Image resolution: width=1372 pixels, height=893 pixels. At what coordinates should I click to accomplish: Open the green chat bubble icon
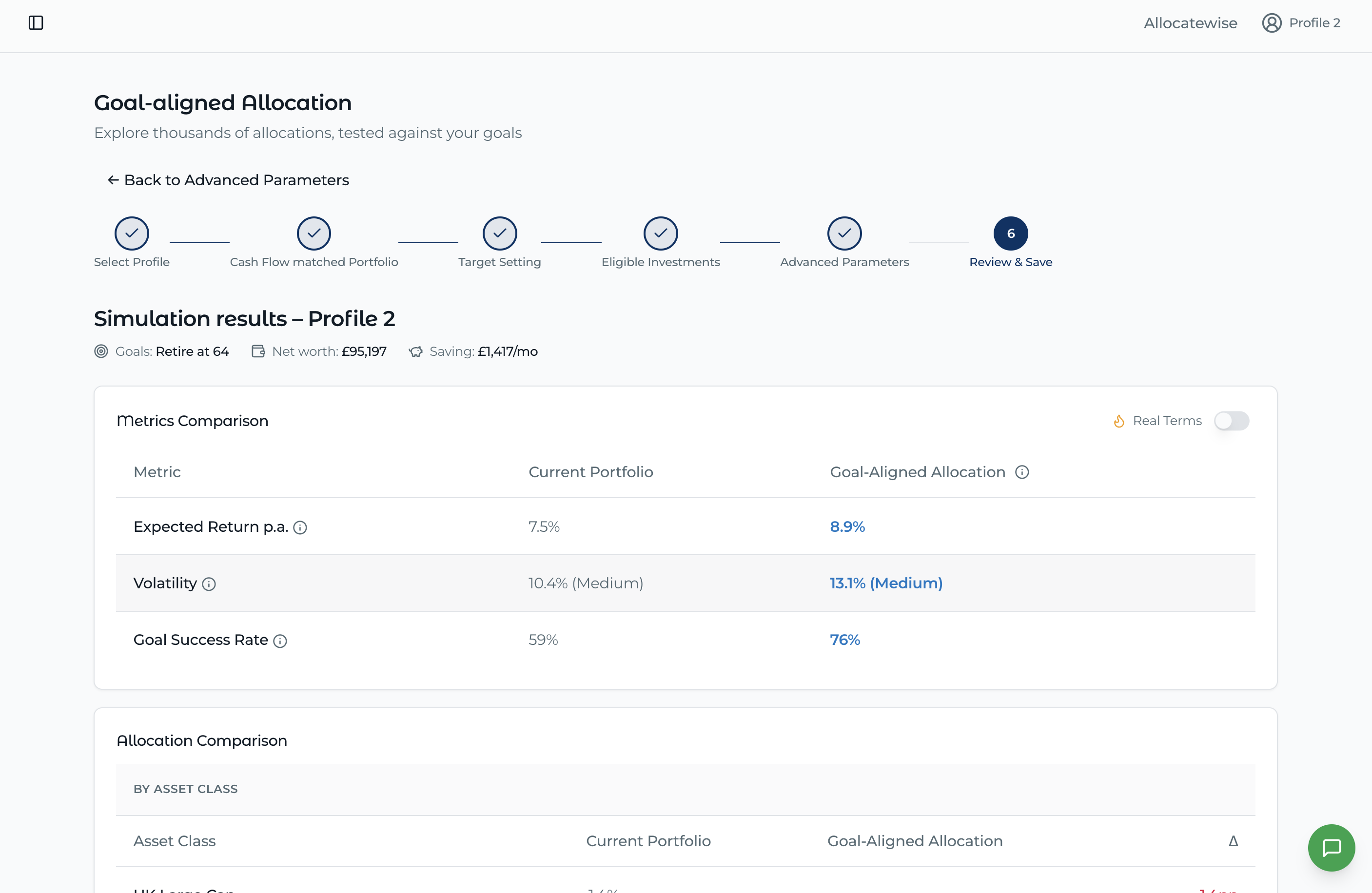[x=1331, y=848]
